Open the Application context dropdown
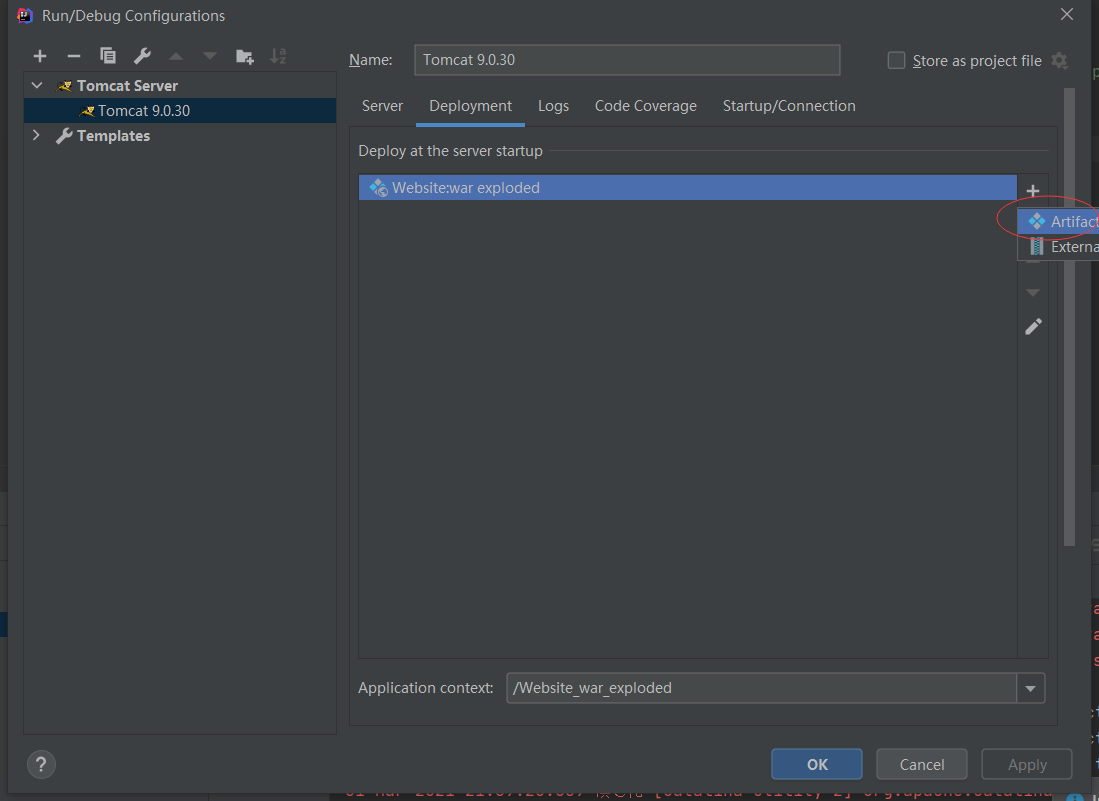 click(x=1030, y=688)
